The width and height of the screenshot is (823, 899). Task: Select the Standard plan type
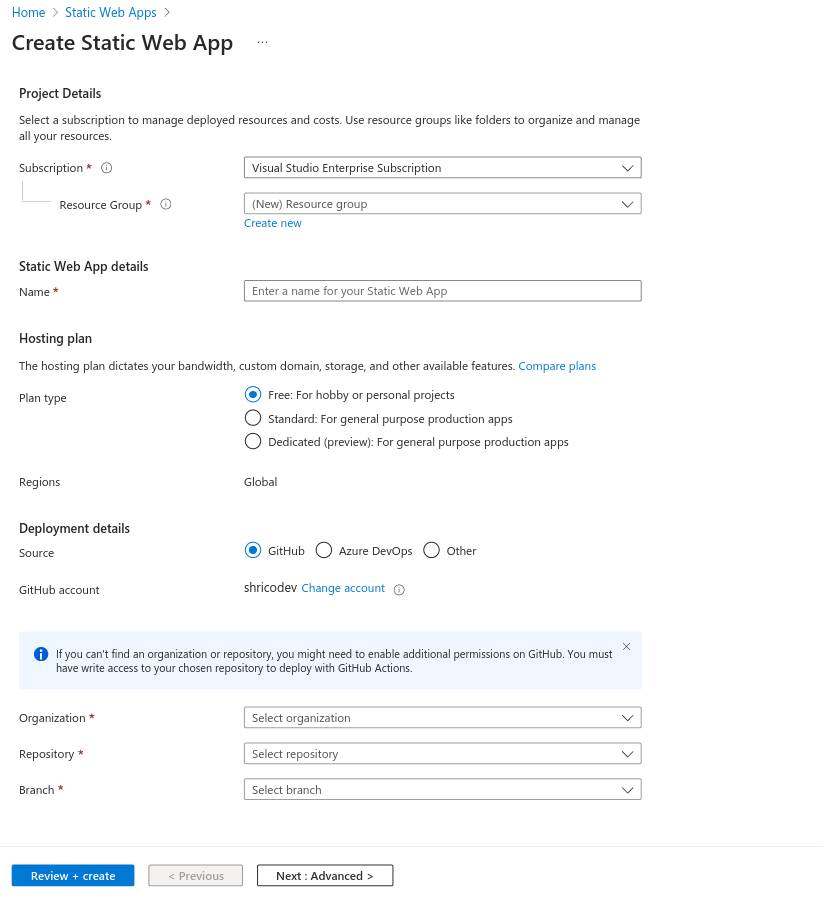(x=253, y=418)
